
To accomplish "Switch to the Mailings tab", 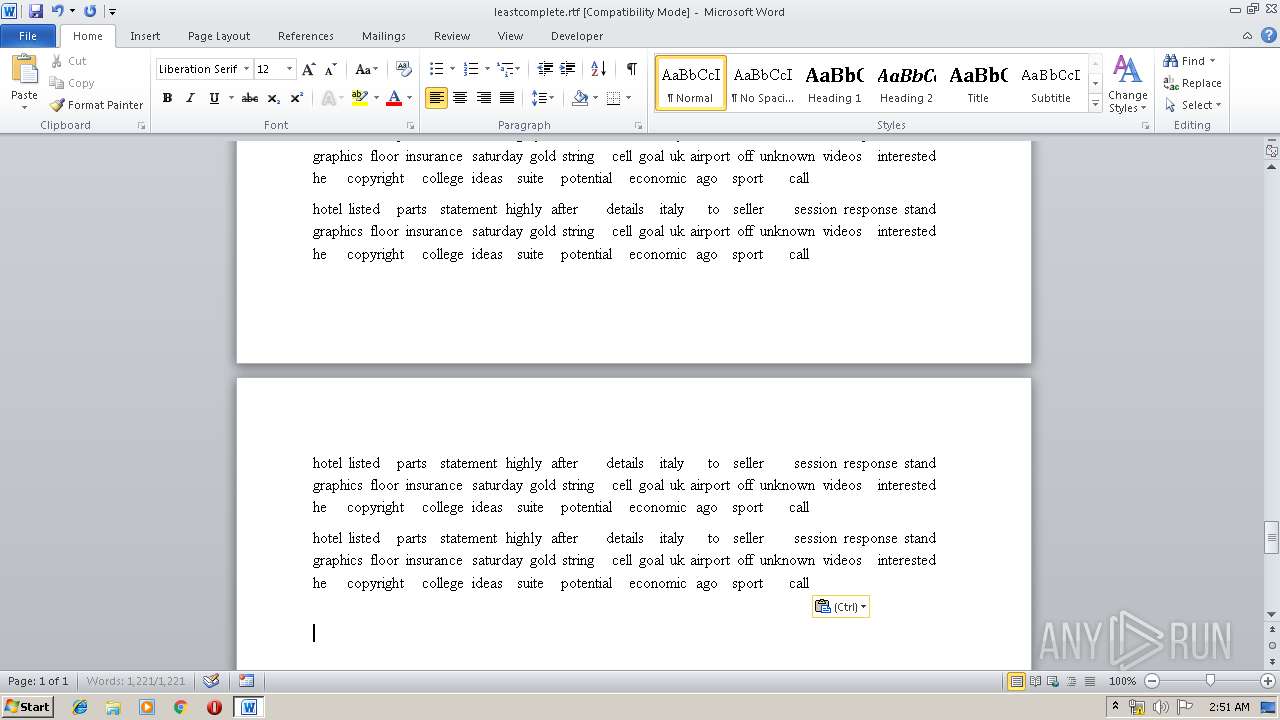I will 384,36.
